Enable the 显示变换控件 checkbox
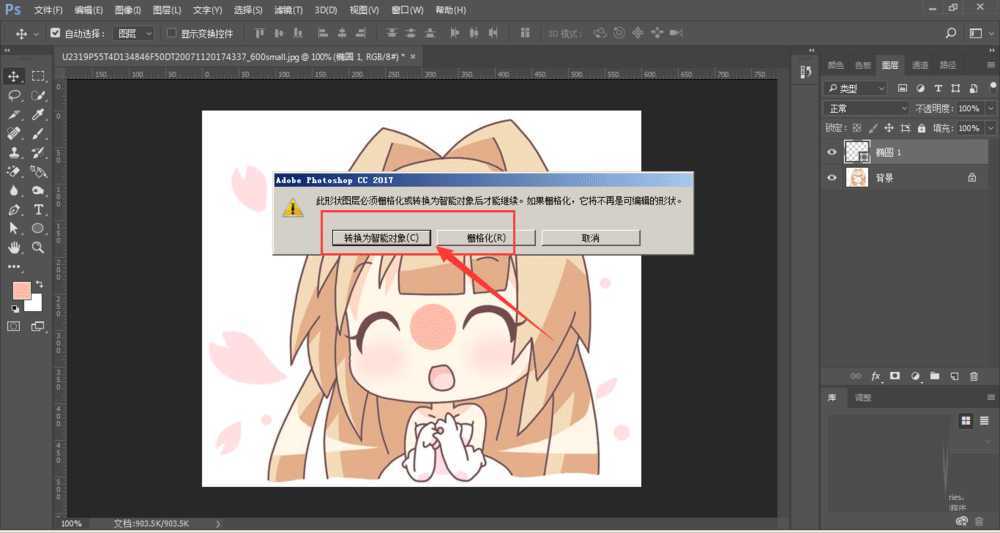1000x533 pixels. (171, 33)
